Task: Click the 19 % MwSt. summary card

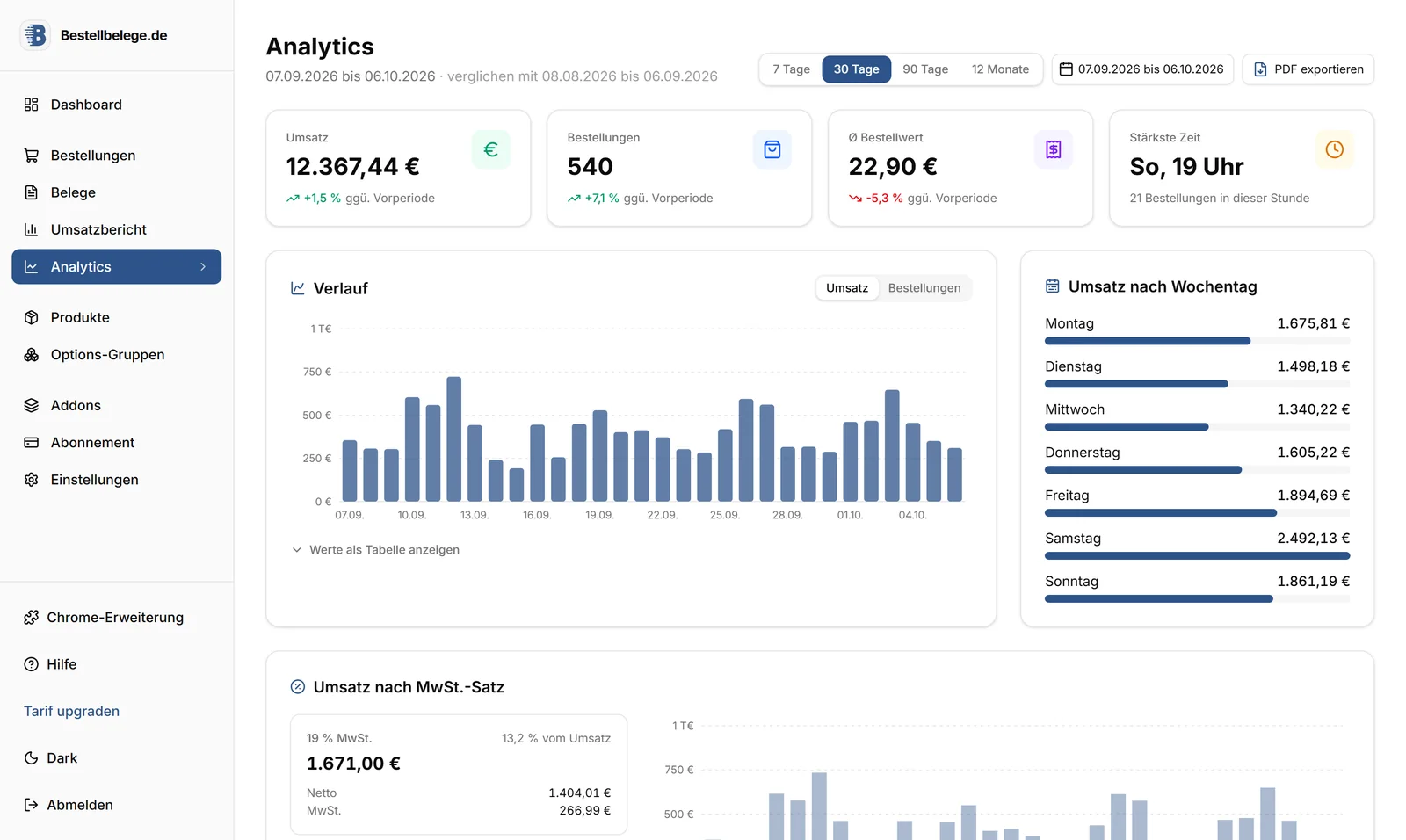Action: click(459, 774)
